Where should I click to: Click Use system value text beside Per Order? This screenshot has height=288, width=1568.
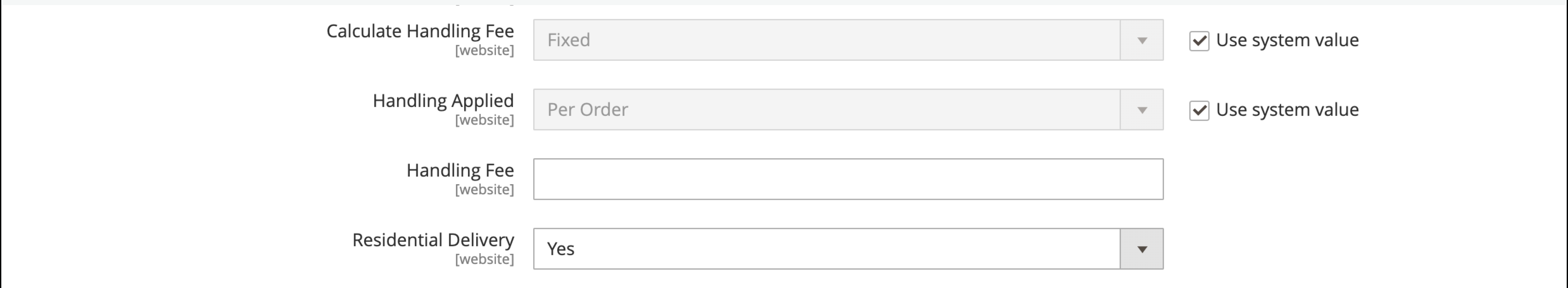click(x=1287, y=110)
